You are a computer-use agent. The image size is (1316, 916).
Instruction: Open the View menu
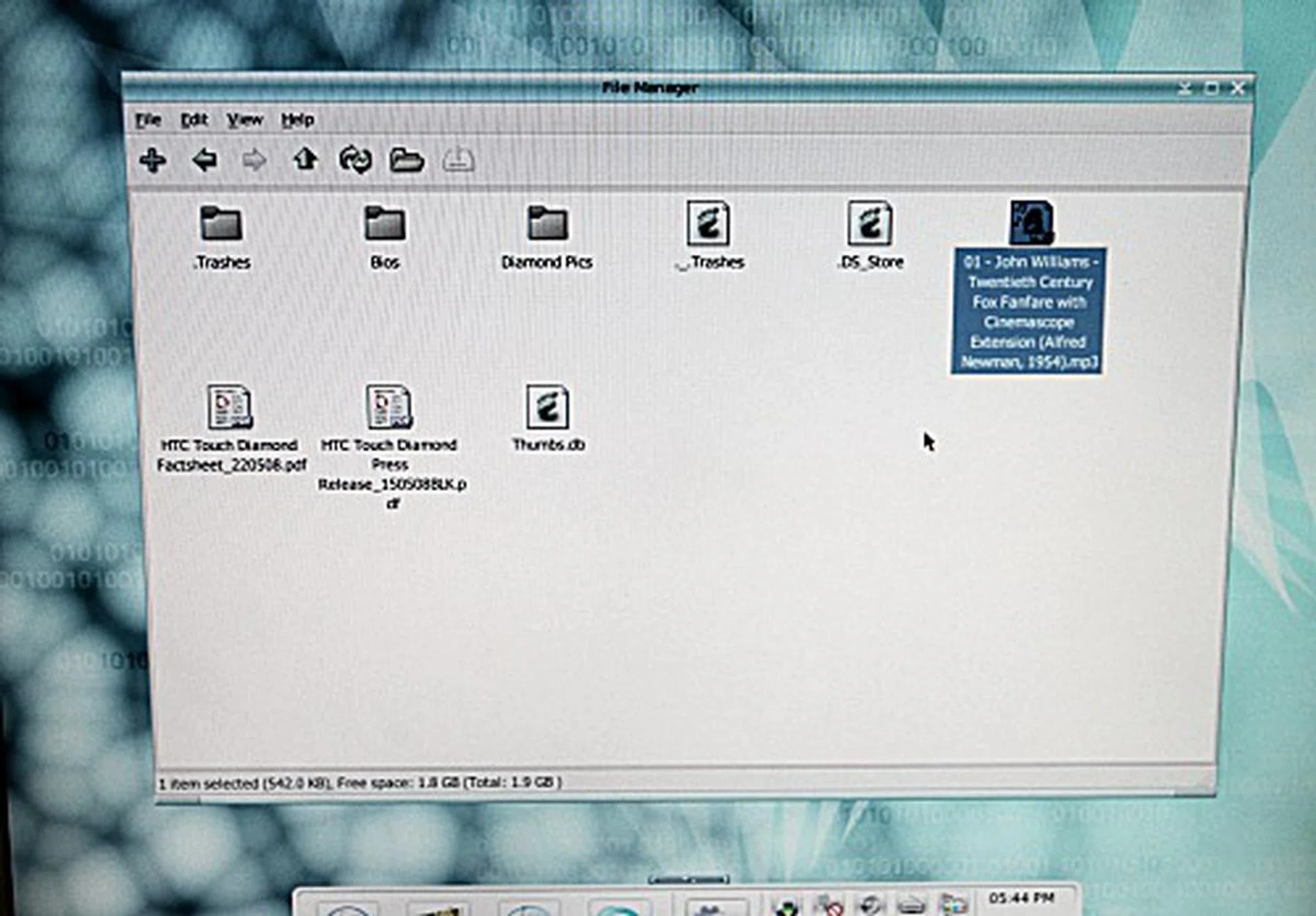(x=244, y=119)
